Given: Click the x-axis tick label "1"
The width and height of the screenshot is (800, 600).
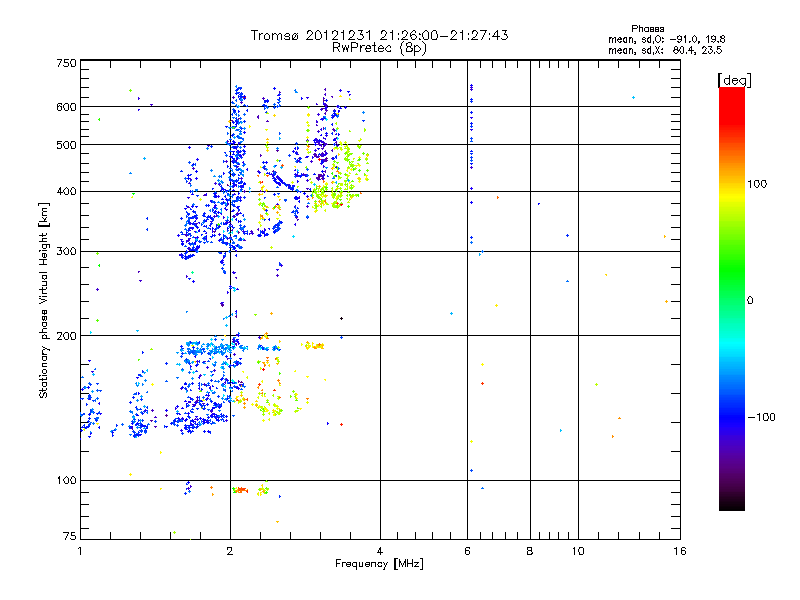Looking at the screenshot, I should pyautogui.click(x=80, y=551).
